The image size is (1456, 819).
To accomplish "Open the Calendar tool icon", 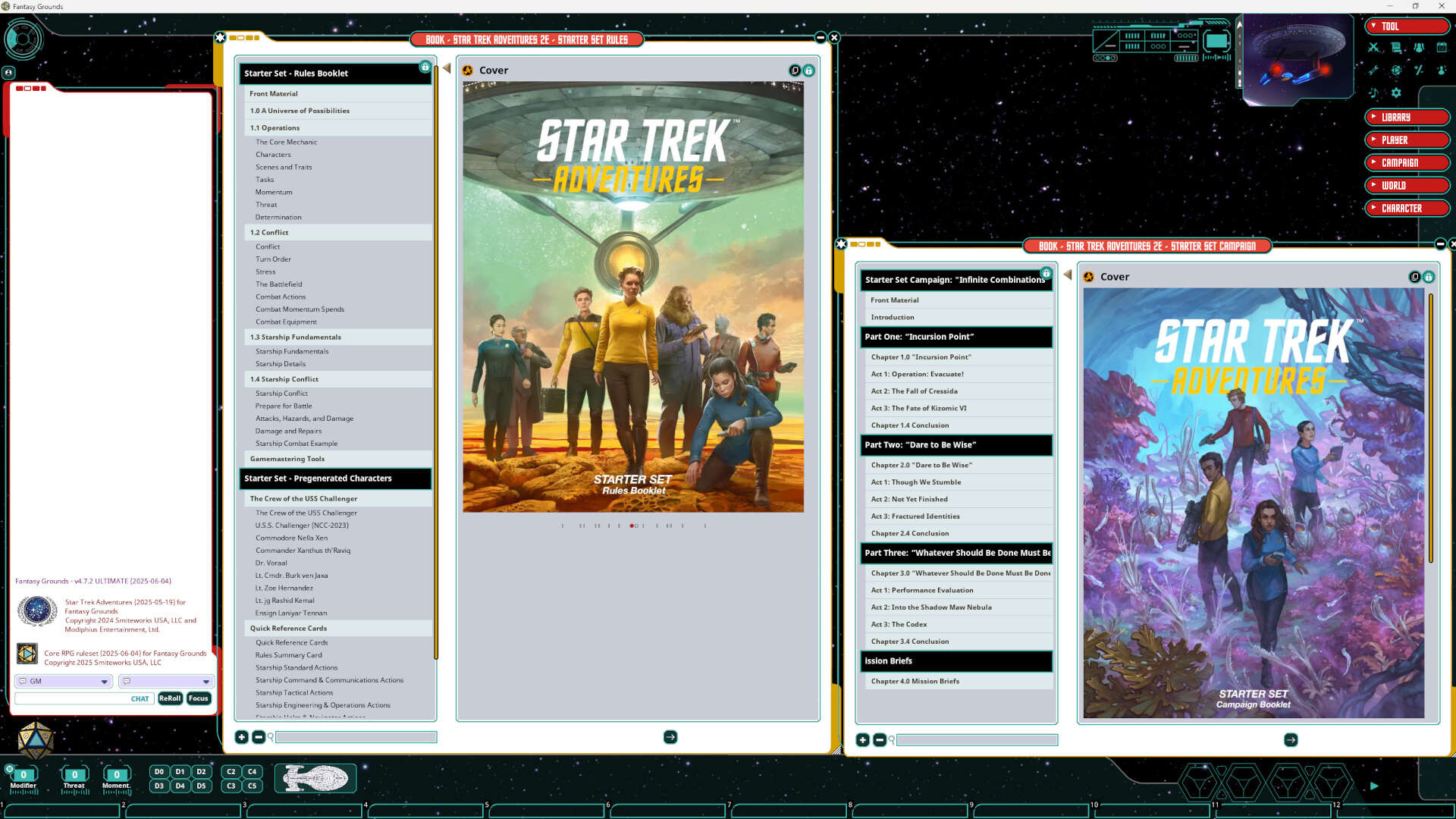I will [x=1442, y=47].
